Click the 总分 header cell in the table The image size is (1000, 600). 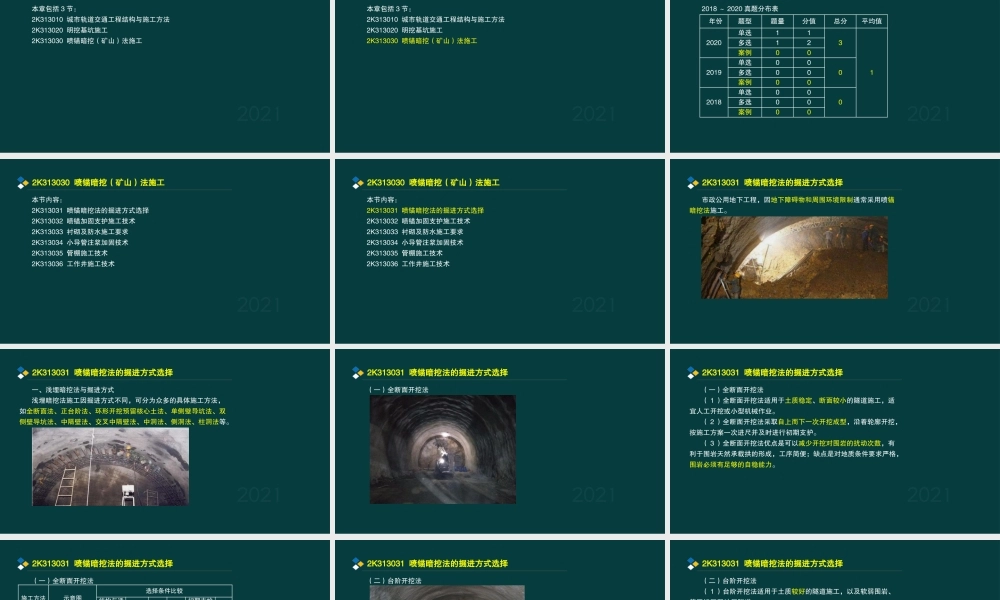pyautogui.click(x=840, y=21)
